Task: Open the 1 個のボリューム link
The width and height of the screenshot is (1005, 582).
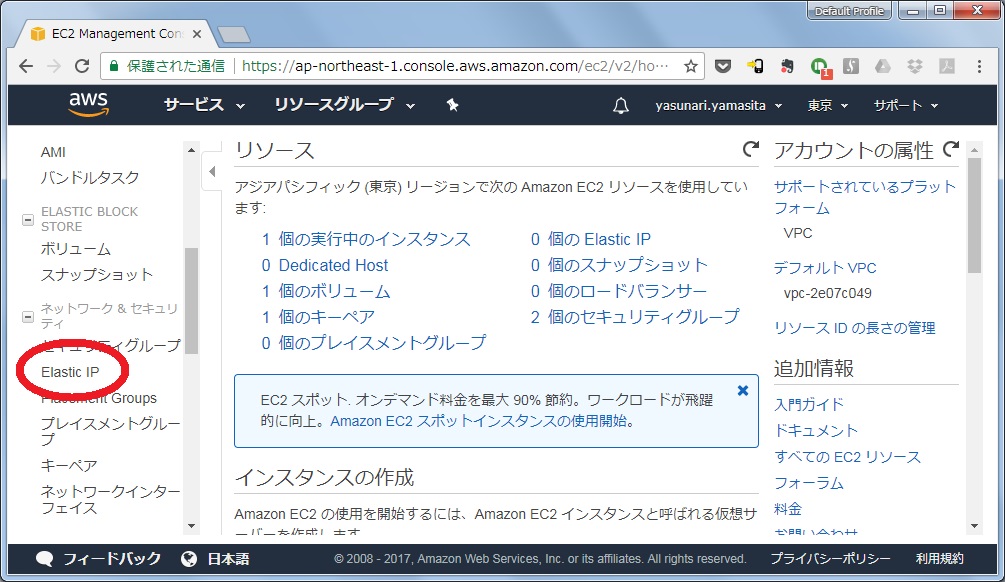Action: click(x=326, y=292)
